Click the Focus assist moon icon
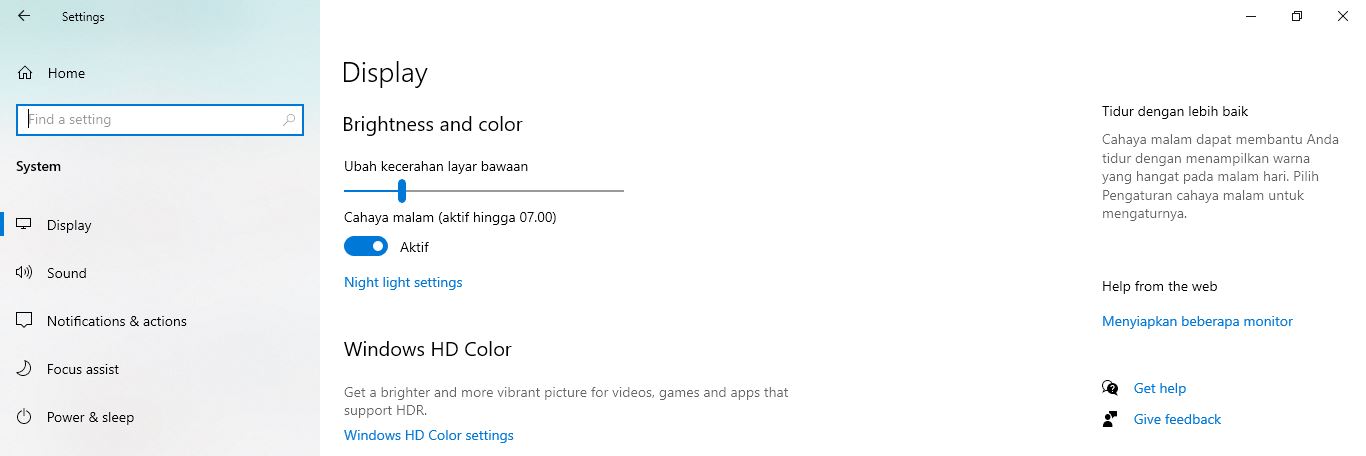Image resolution: width=1366 pixels, height=456 pixels. 25,369
